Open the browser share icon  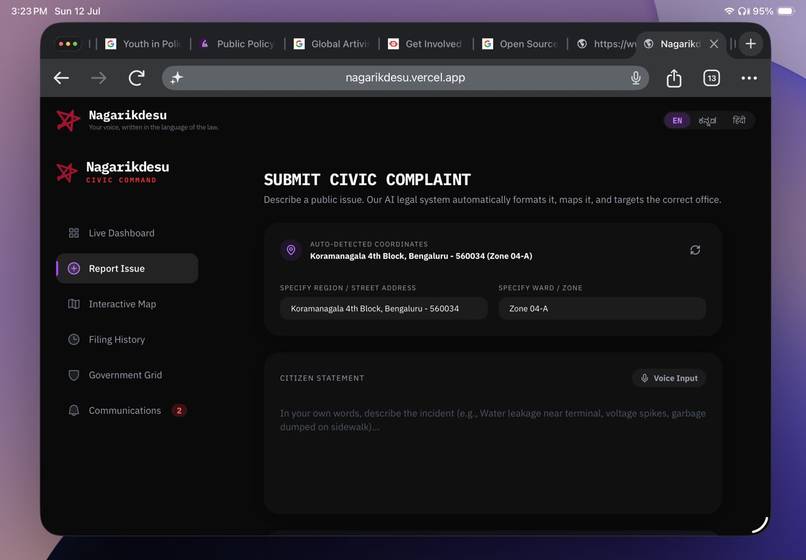[x=674, y=78]
